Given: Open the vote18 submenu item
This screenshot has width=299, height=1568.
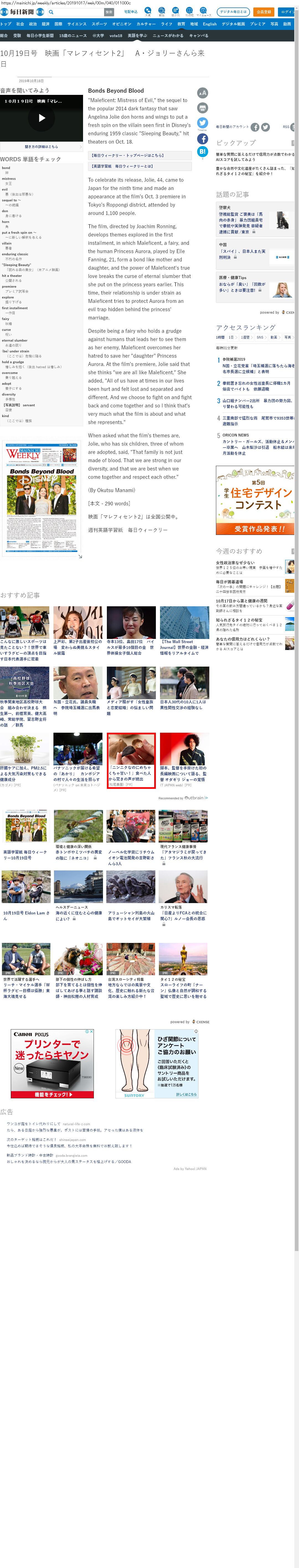Looking at the screenshot, I should coord(116,35).
